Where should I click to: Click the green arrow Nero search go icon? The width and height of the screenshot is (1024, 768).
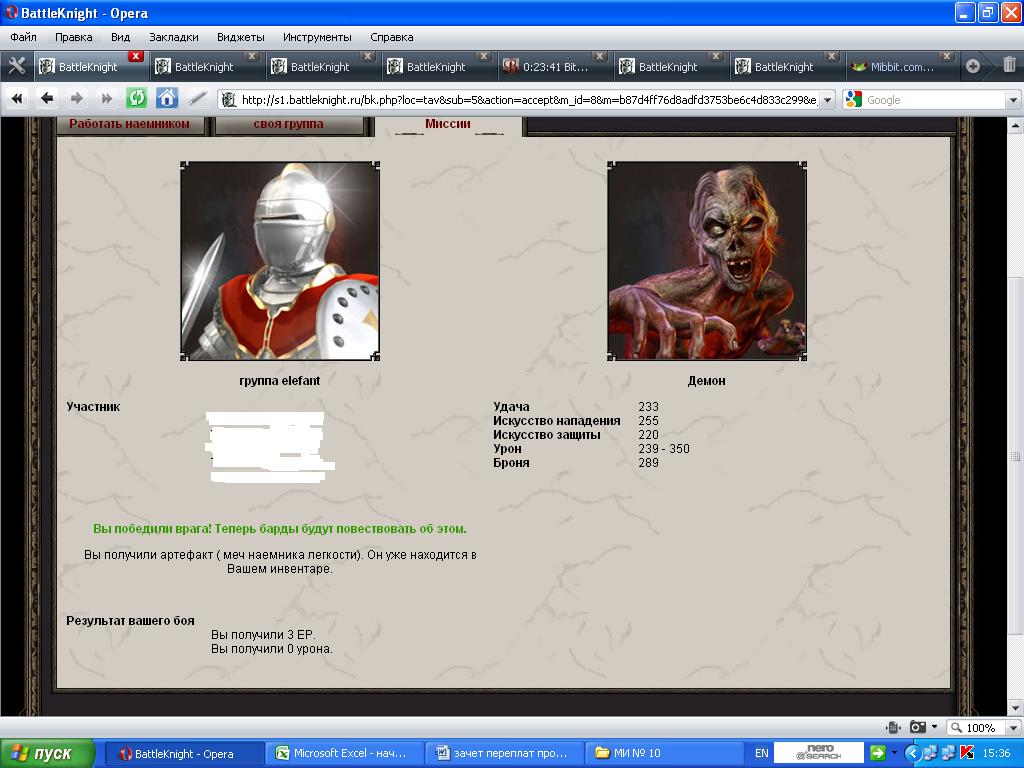pyautogui.click(x=878, y=753)
